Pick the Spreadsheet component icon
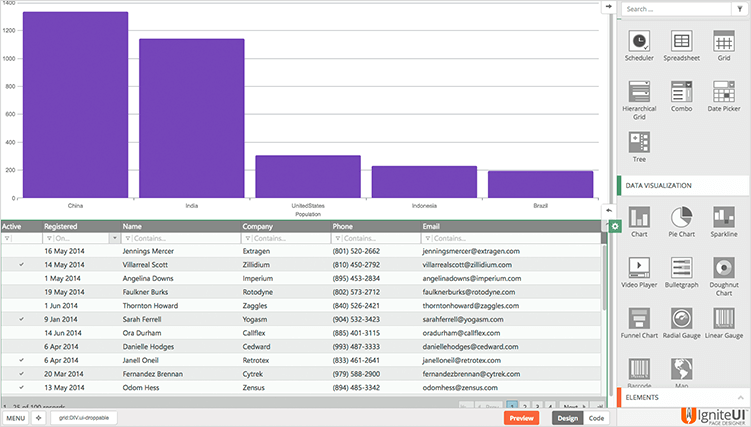The width and height of the screenshot is (751, 427). [x=682, y=41]
